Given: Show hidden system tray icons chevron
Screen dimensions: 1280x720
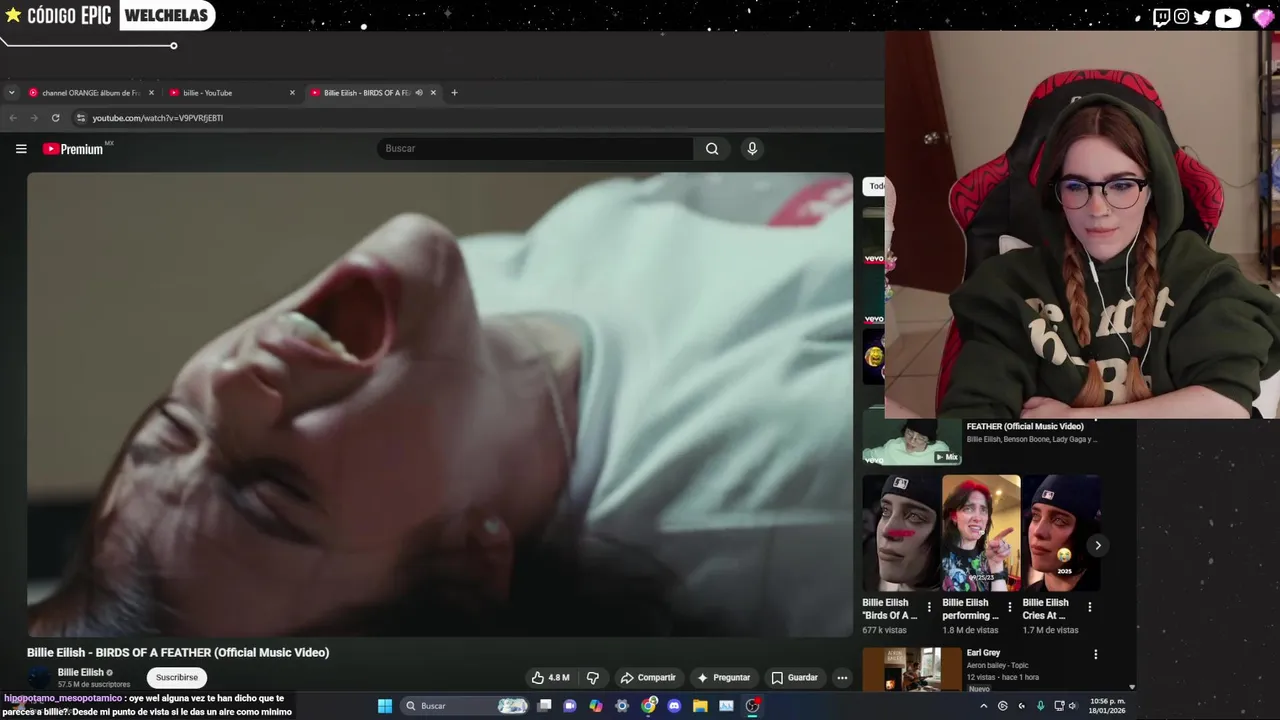Looking at the screenshot, I should tap(983, 706).
